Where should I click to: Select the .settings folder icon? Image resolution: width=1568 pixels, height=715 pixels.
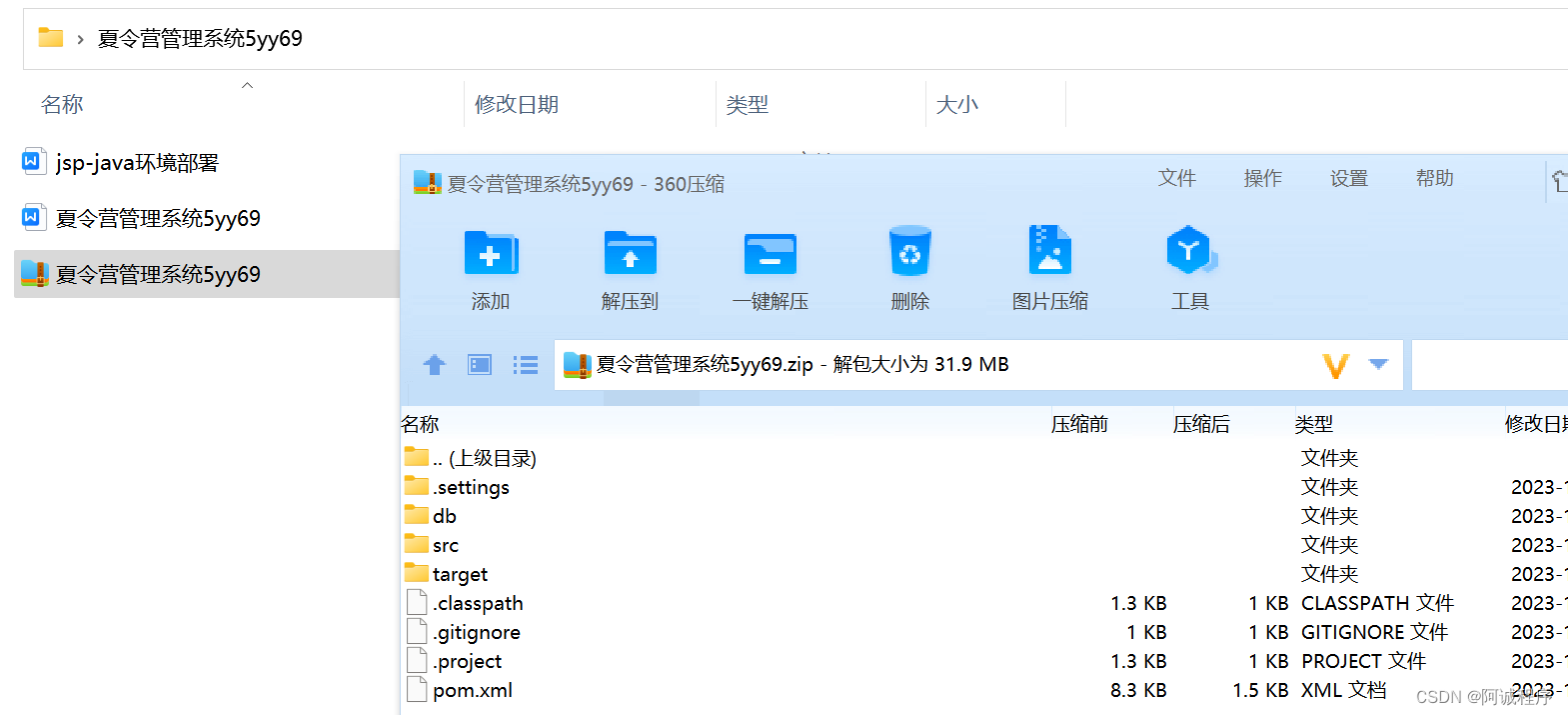(416, 486)
